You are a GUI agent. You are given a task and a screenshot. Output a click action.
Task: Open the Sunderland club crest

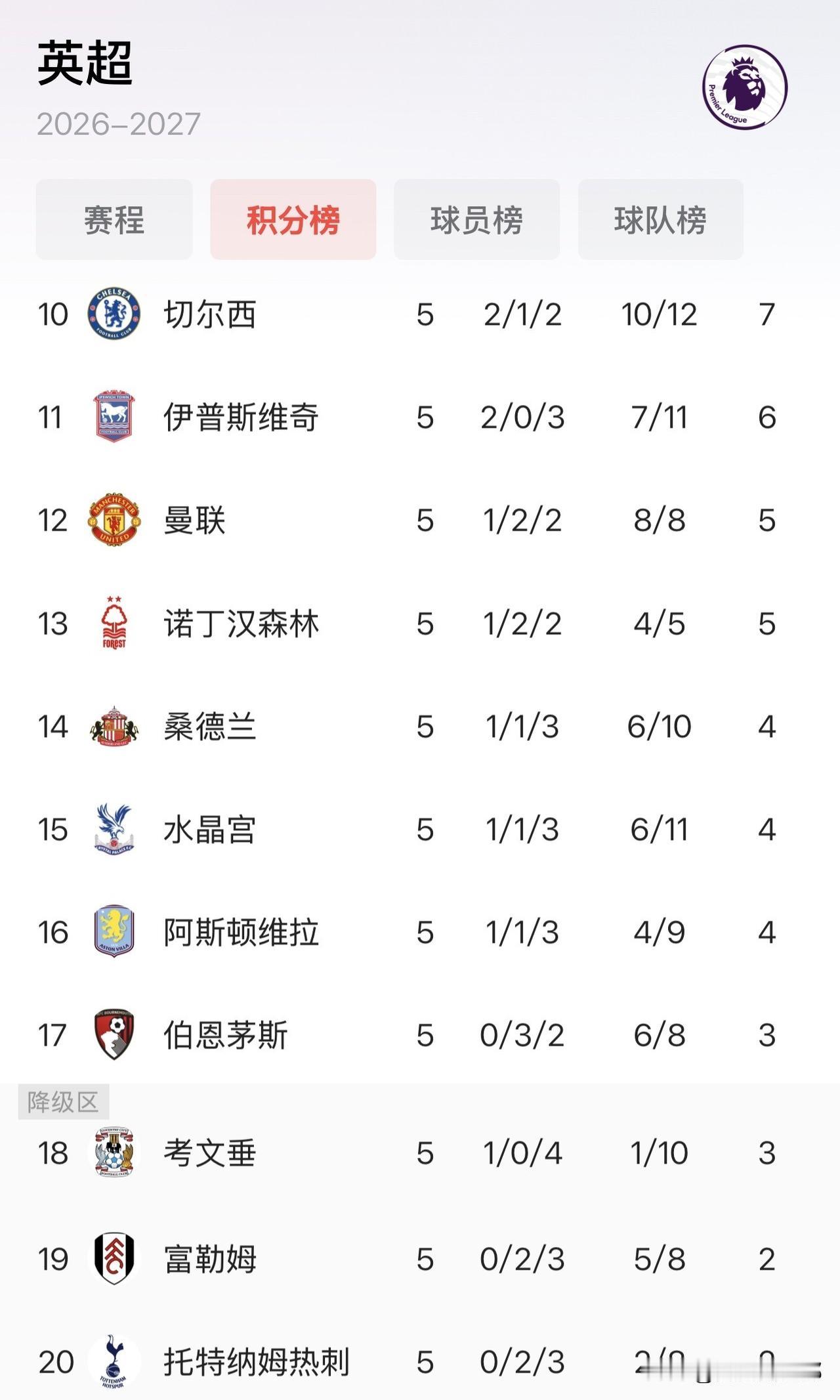(114, 726)
